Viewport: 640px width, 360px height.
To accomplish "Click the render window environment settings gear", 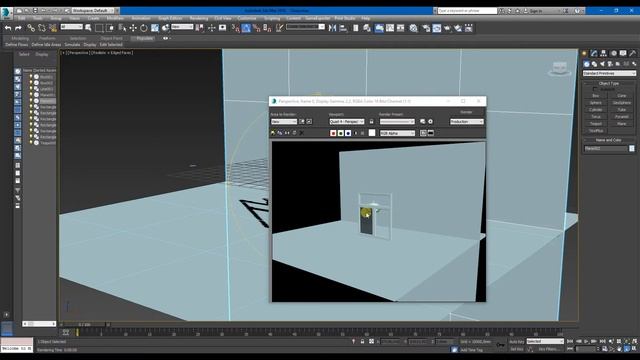I will 430,122.
